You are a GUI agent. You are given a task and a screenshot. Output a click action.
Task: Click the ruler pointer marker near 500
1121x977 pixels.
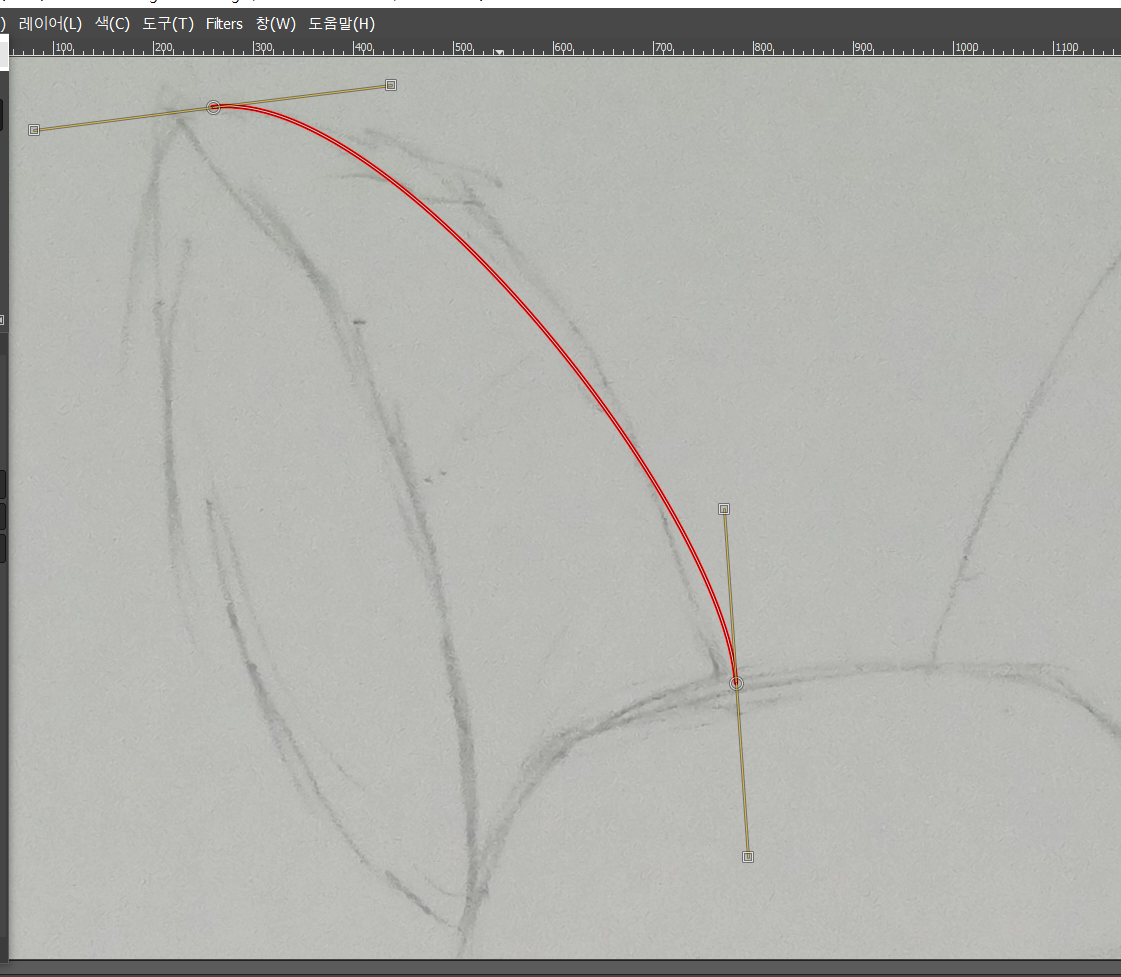pos(499,52)
